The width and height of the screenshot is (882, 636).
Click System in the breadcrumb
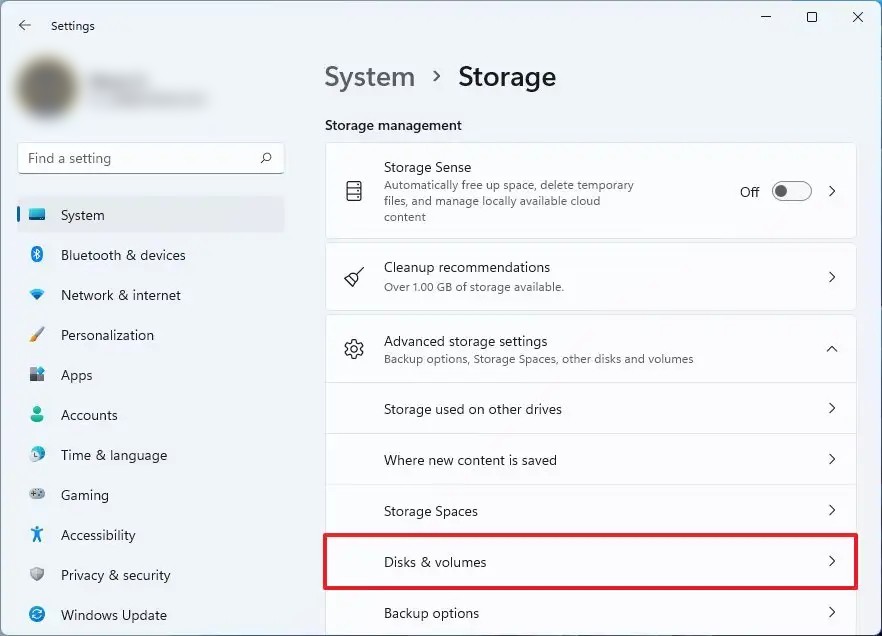pos(370,76)
